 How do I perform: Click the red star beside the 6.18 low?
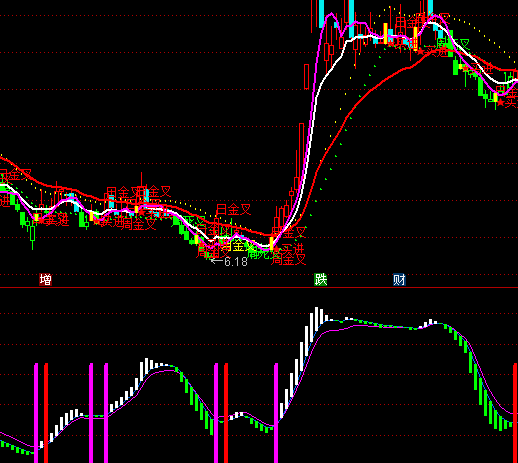276,249
